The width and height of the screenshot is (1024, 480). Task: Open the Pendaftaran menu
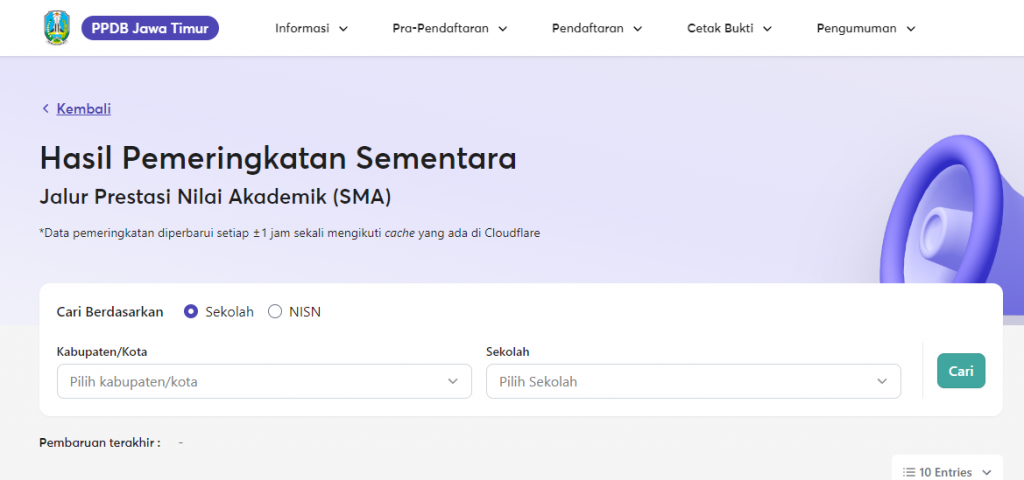[597, 29]
